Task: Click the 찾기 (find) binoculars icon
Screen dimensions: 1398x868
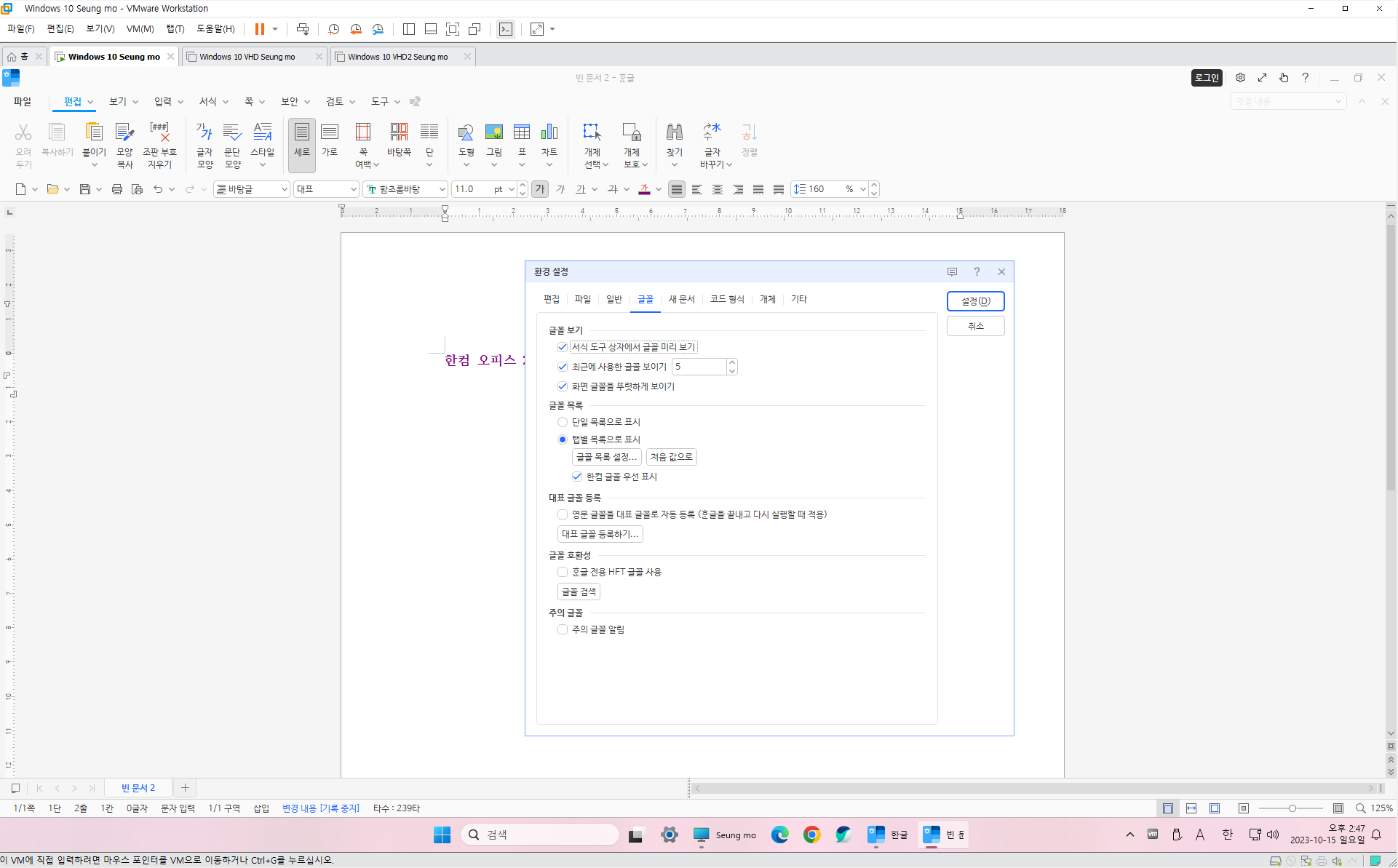Action: (x=674, y=133)
